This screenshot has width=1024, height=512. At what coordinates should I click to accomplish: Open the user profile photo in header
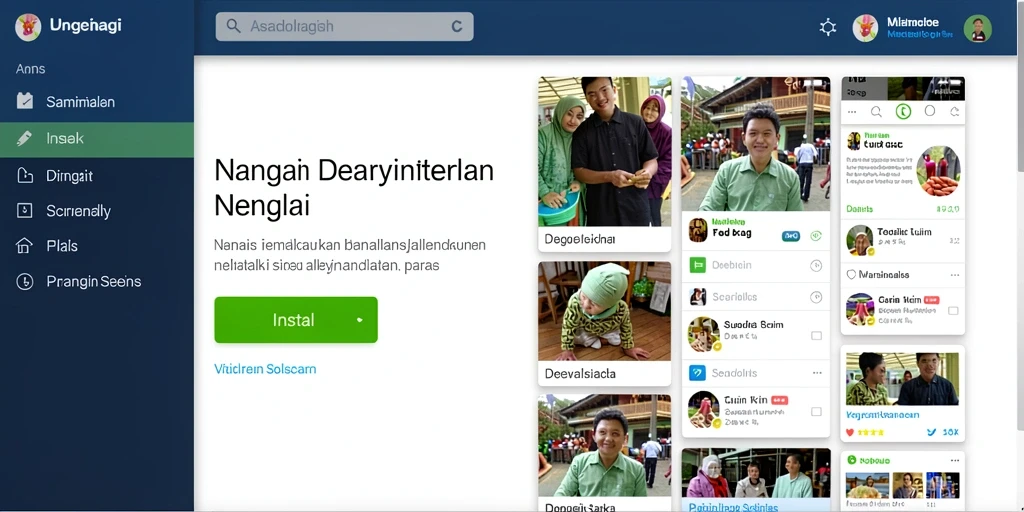click(x=978, y=28)
